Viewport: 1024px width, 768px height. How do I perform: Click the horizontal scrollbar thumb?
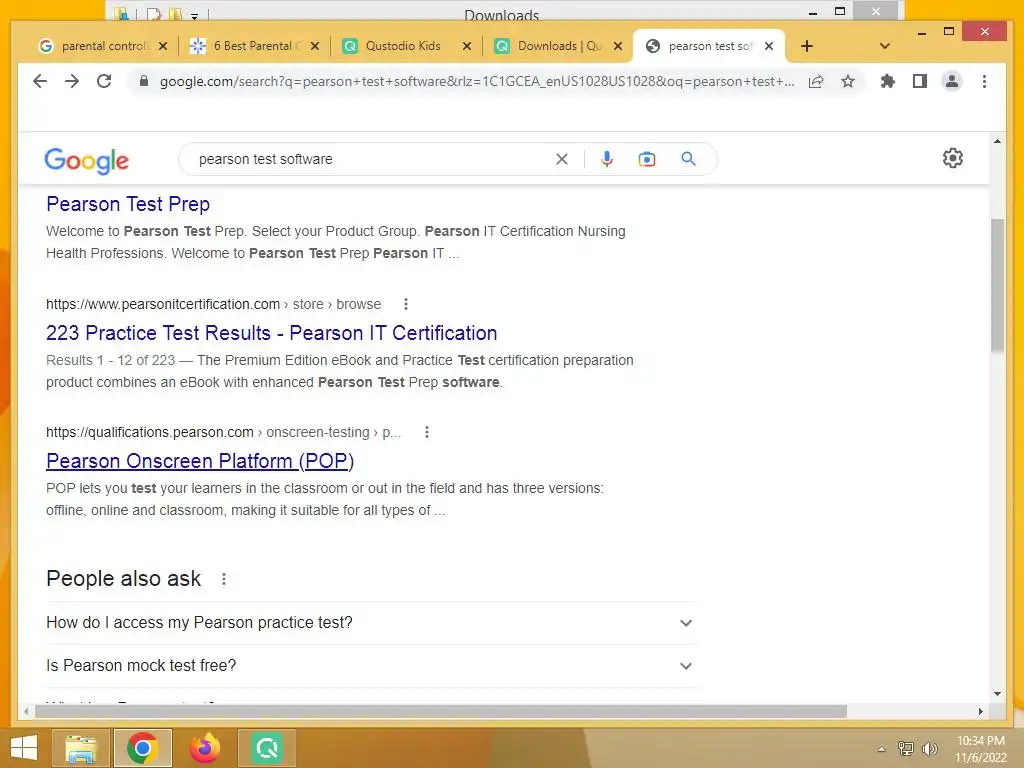pos(441,711)
